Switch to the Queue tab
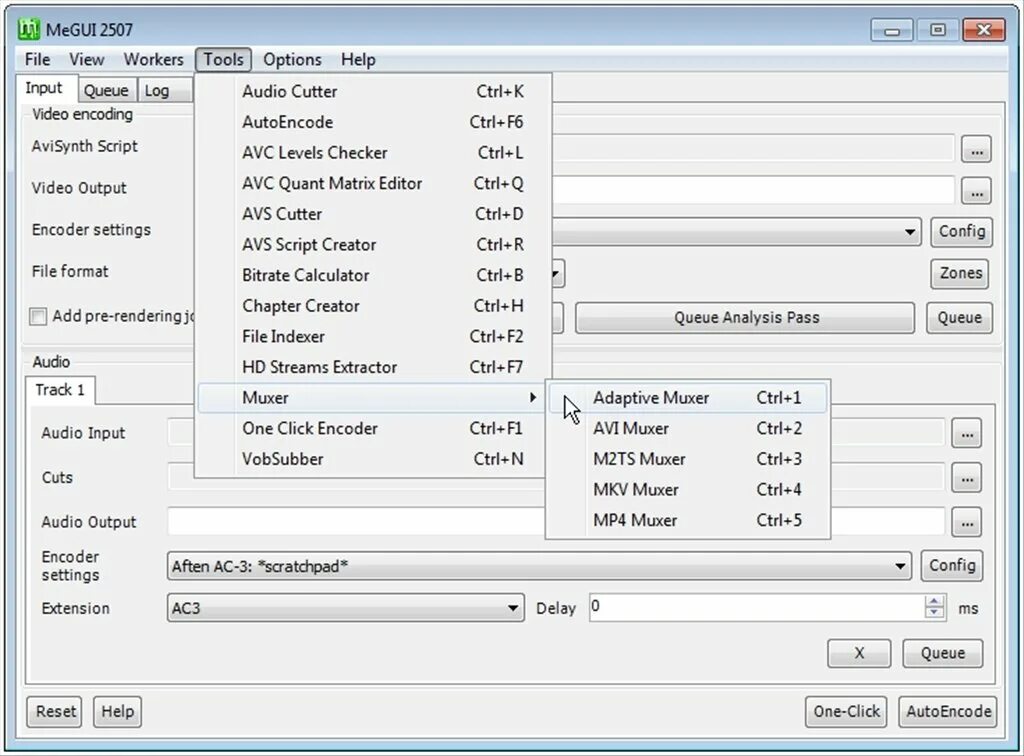 (106, 90)
